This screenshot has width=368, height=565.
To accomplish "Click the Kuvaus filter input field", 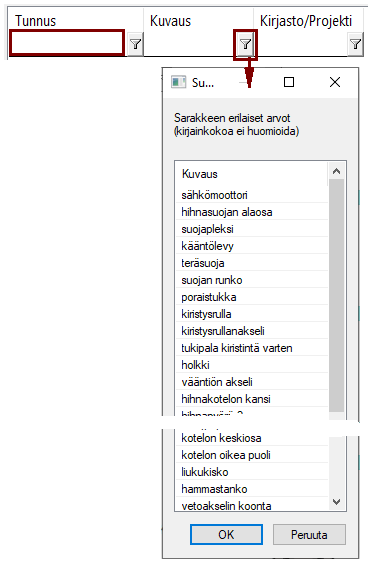I will pyautogui.click(x=189, y=45).
